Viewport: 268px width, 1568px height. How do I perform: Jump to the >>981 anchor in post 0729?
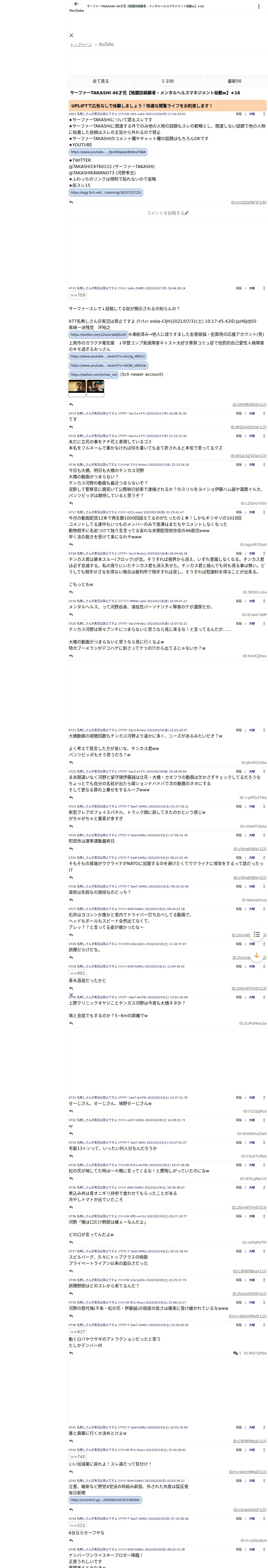click(77, 973)
